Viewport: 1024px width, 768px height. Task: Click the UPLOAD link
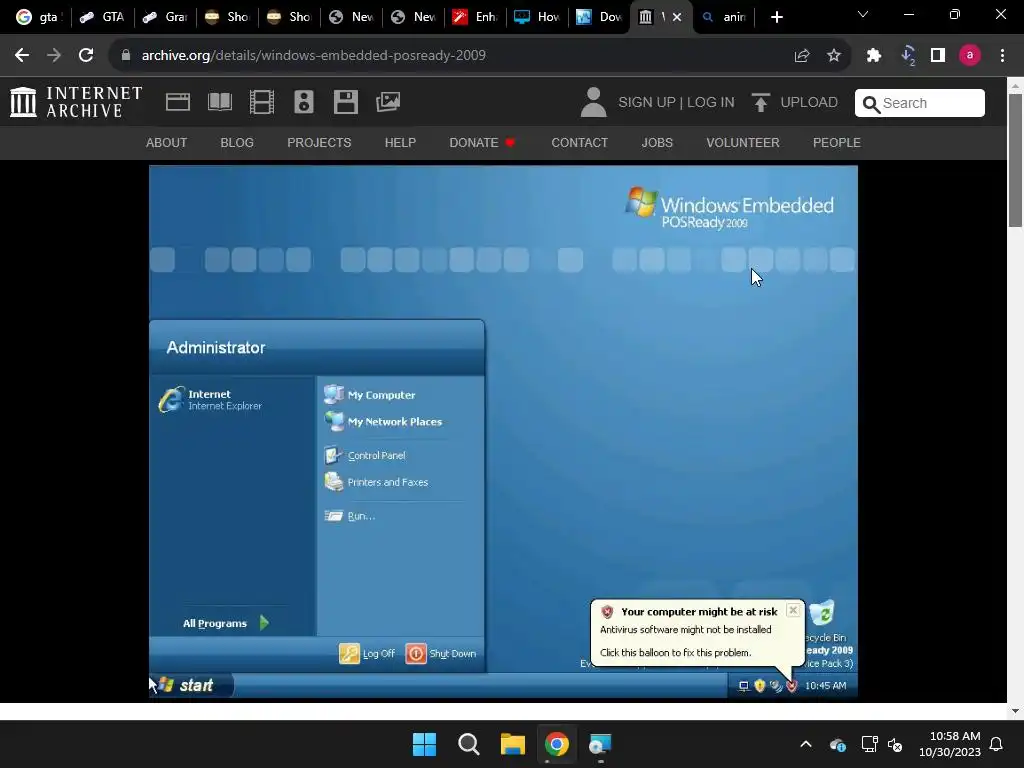pos(795,103)
